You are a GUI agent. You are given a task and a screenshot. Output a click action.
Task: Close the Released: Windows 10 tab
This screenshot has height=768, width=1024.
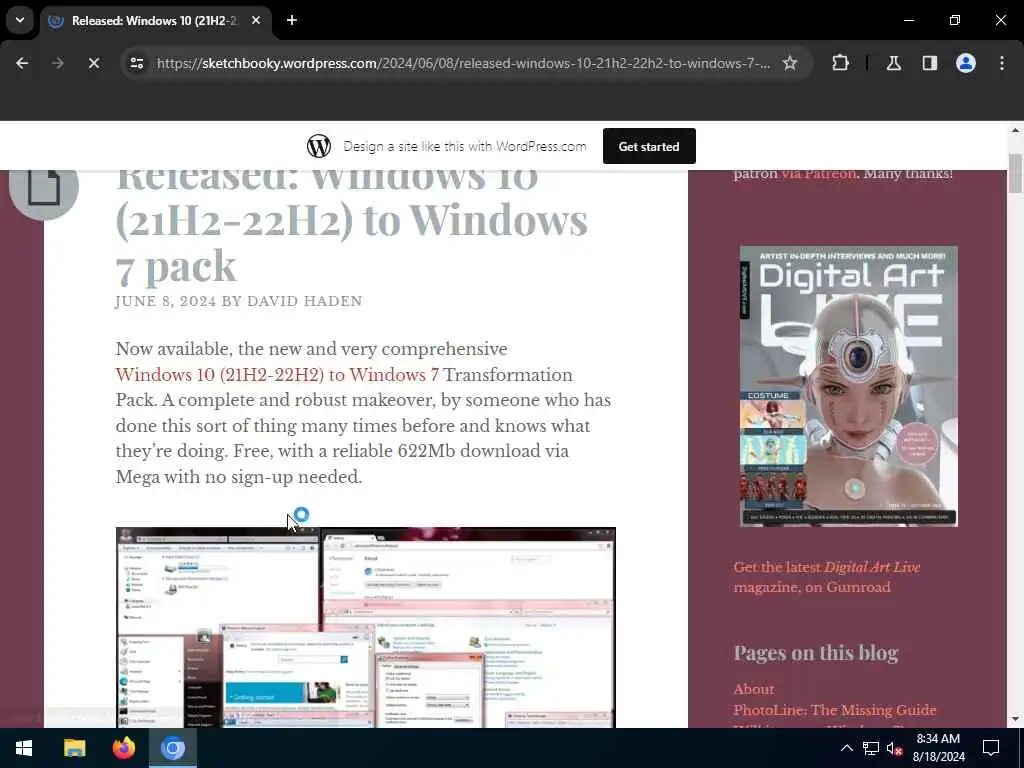256,20
